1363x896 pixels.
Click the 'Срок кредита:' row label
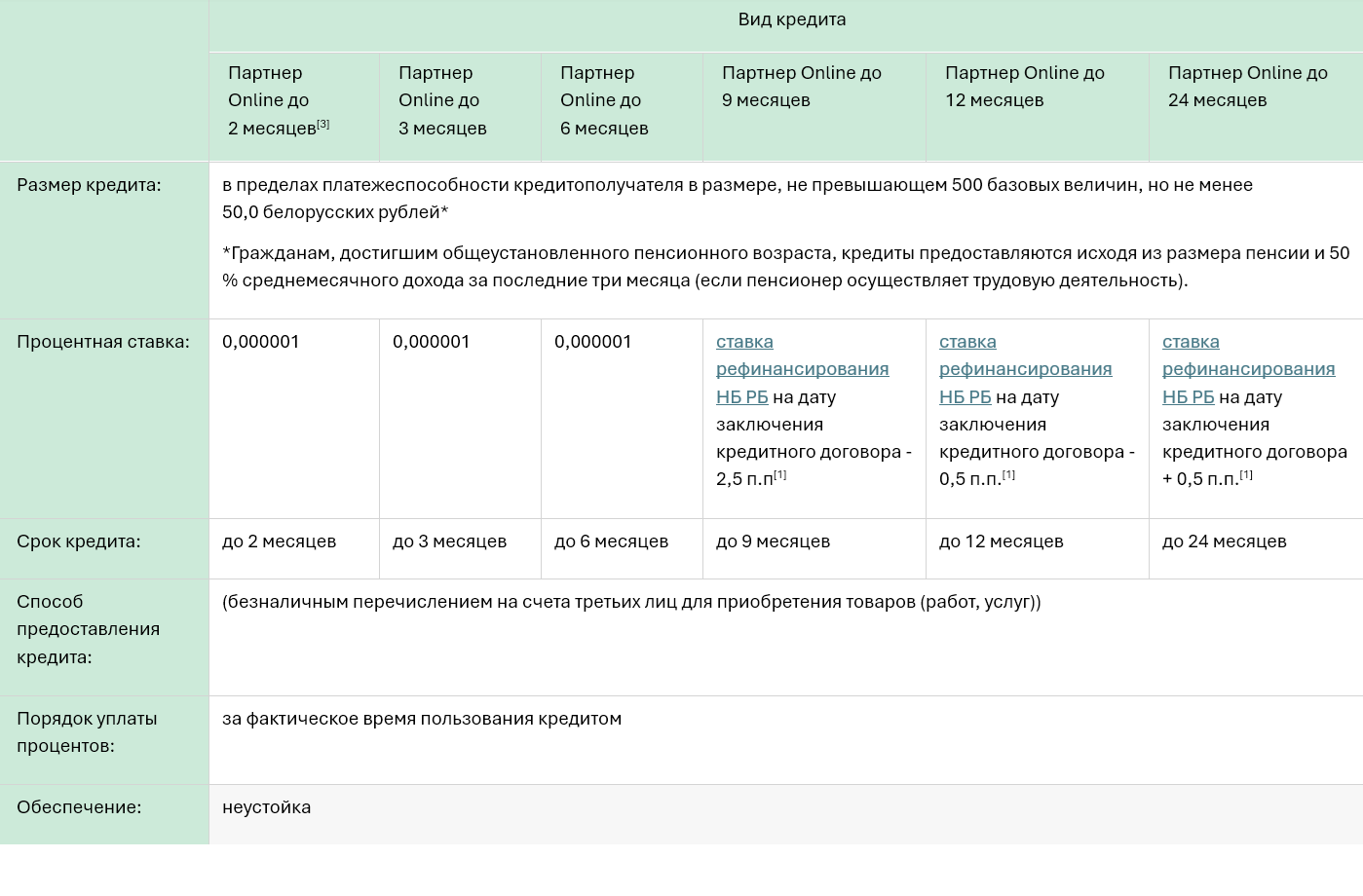coord(78,541)
